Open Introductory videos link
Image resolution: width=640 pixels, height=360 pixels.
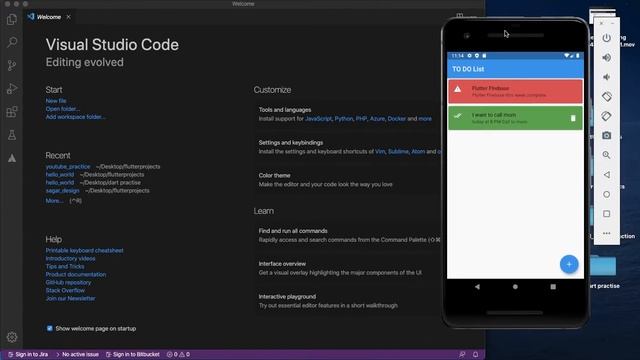(70, 259)
